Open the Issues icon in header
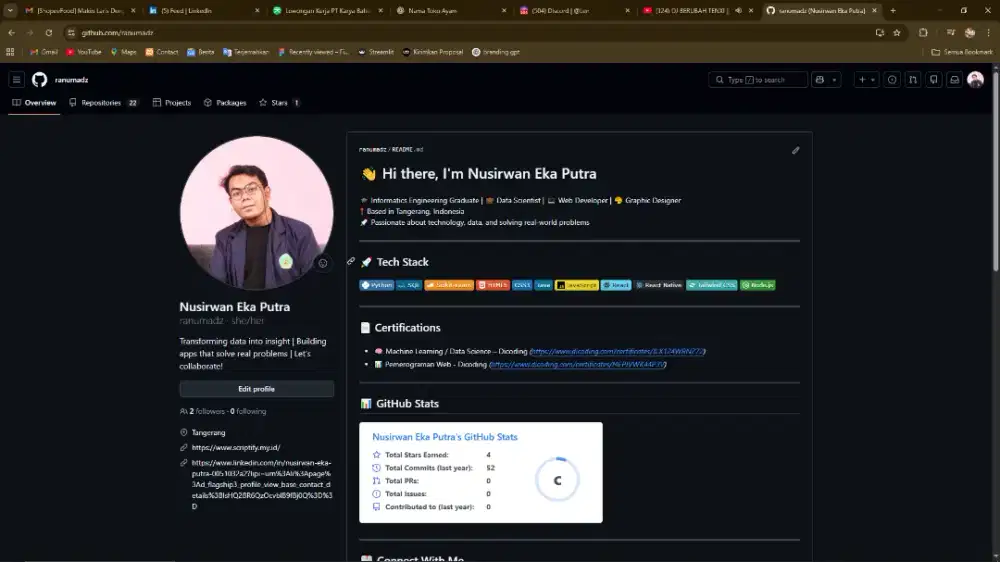The height and width of the screenshot is (562, 1000). (x=892, y=80)
